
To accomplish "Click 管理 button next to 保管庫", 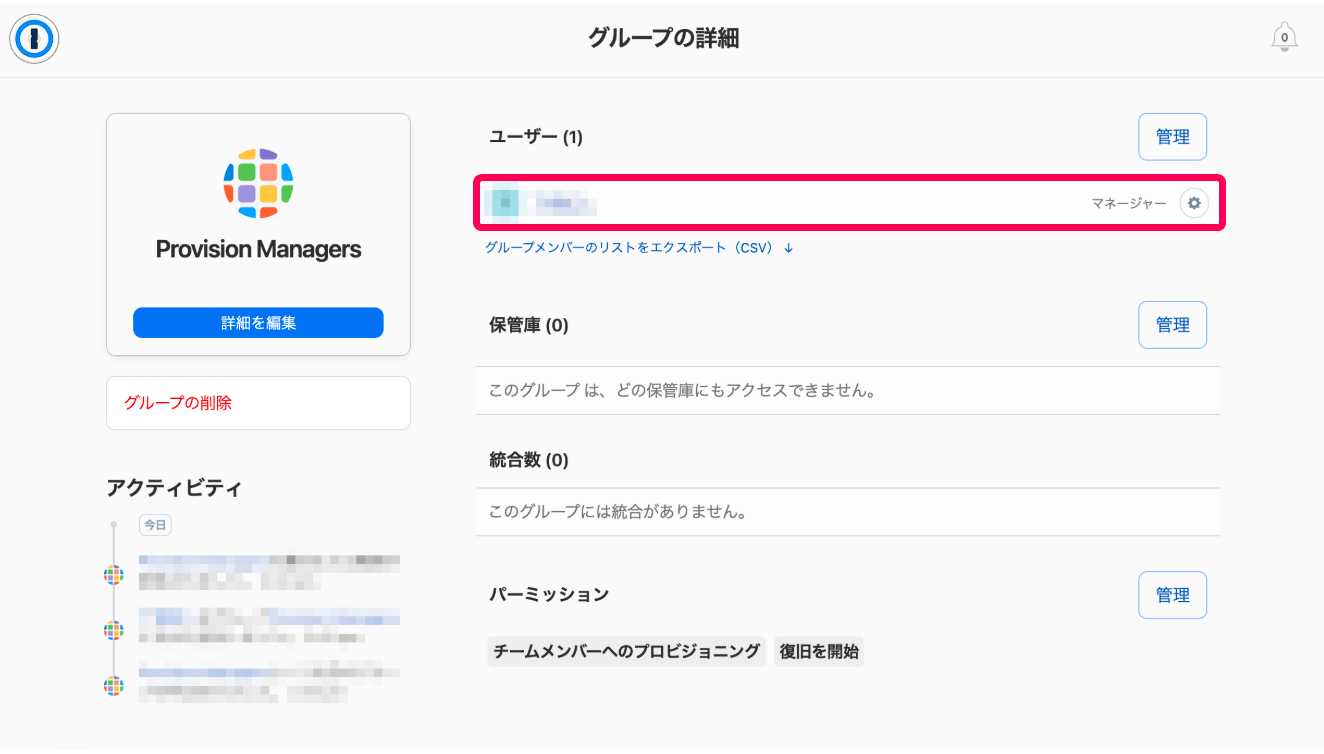I will pyautogui.click(x=1173, y=325).
